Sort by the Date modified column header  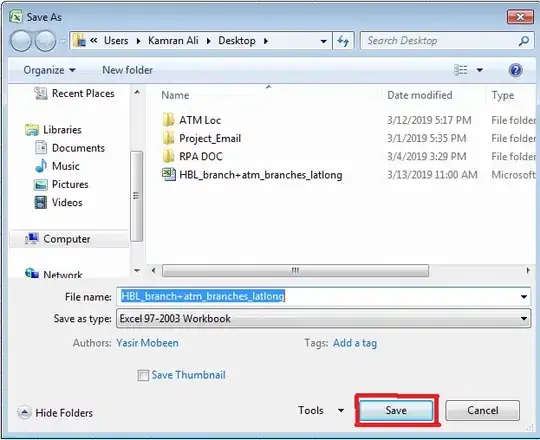click(x=420, y=95)
